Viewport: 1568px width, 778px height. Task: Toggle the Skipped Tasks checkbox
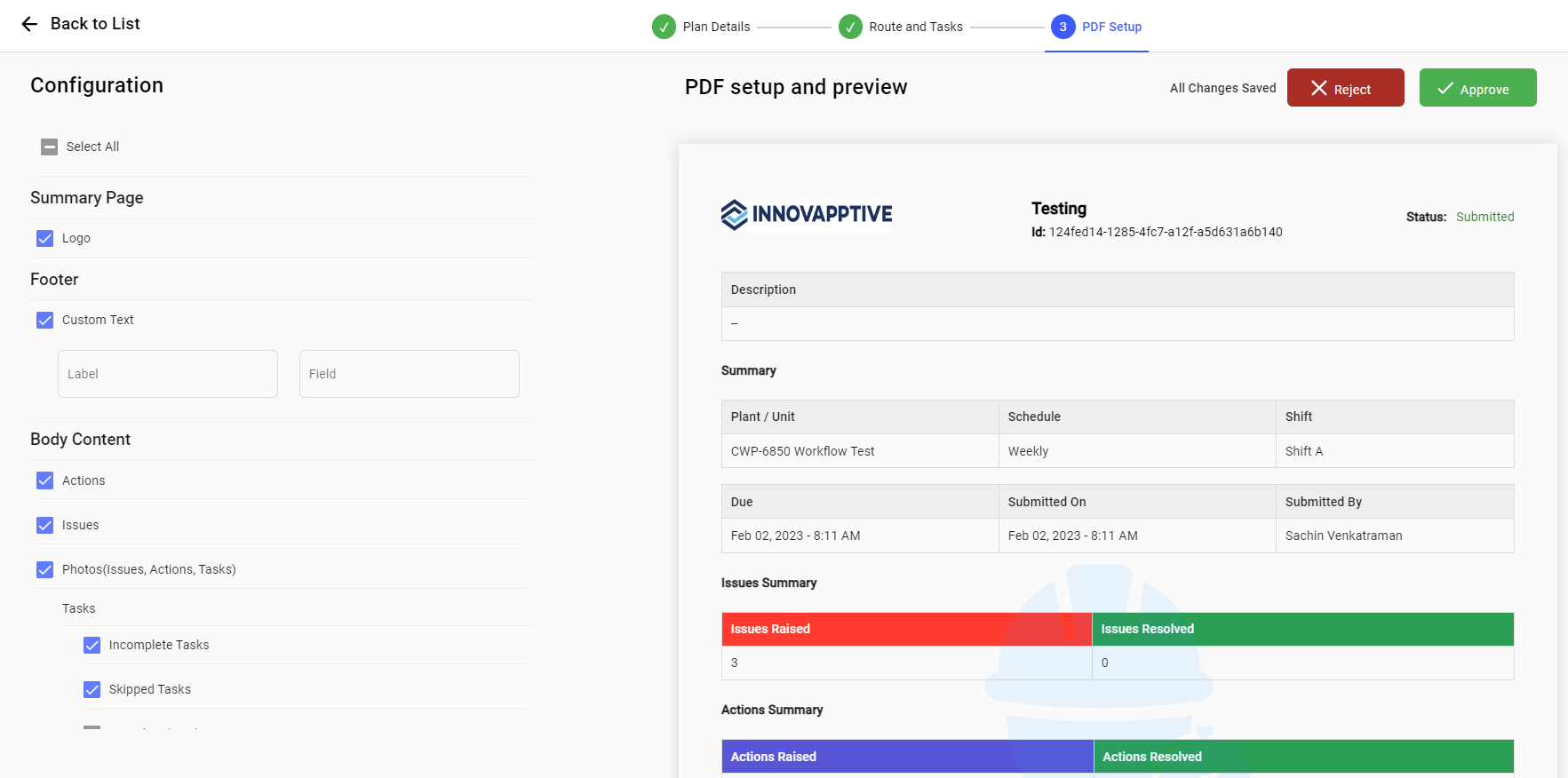(x=92, y=689)
